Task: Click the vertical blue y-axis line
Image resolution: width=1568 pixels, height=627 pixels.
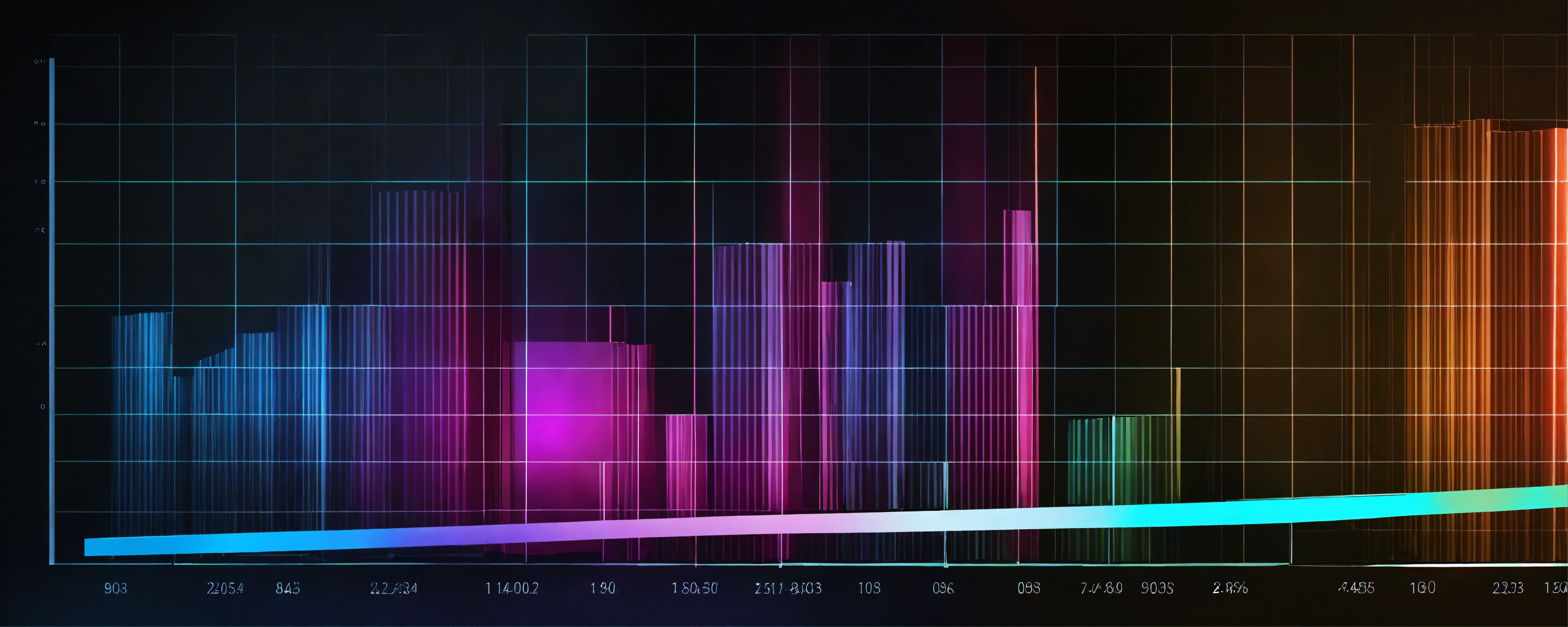Action: 52,304
